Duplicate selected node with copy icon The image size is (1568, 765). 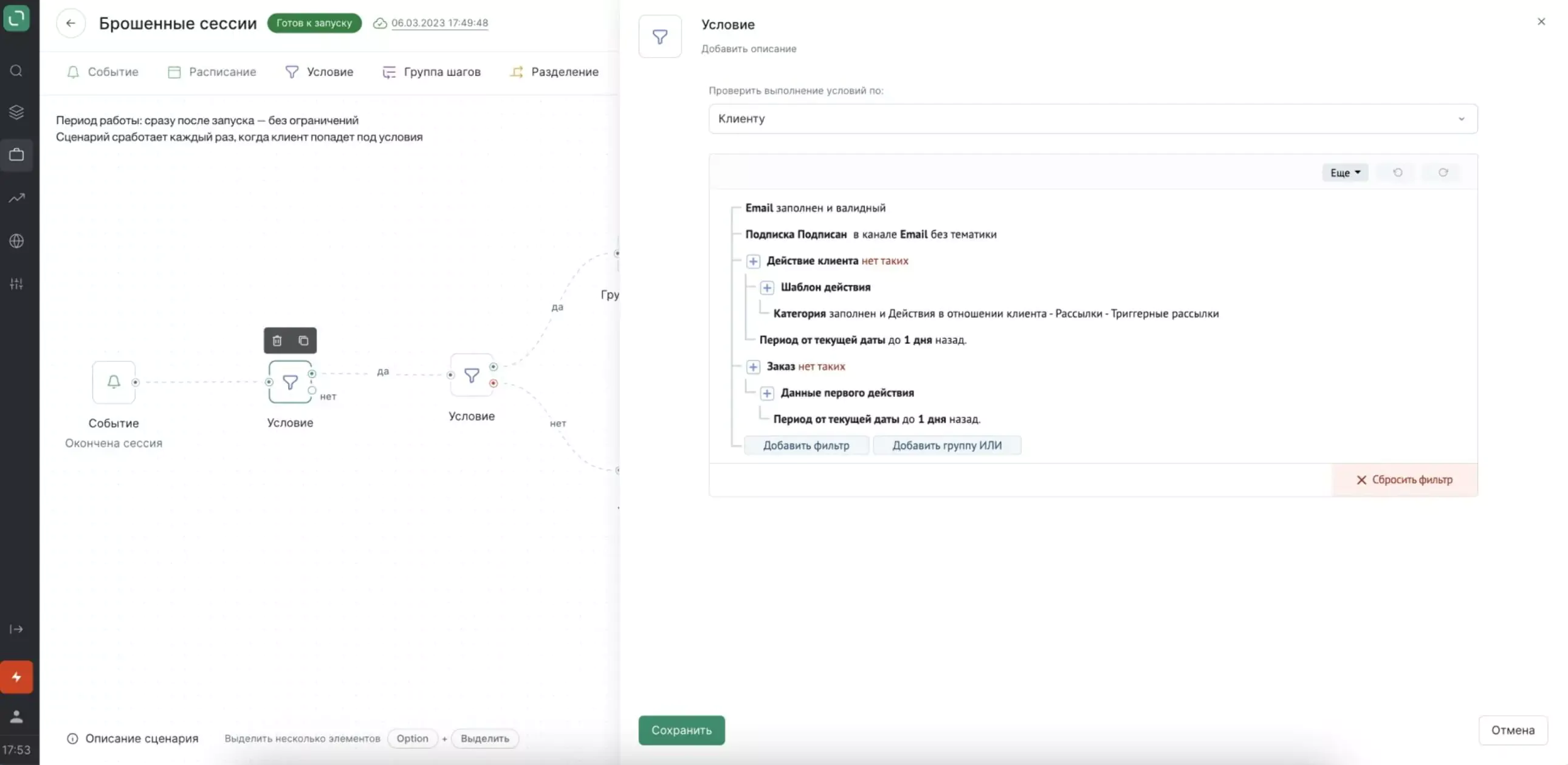[303, 341]
